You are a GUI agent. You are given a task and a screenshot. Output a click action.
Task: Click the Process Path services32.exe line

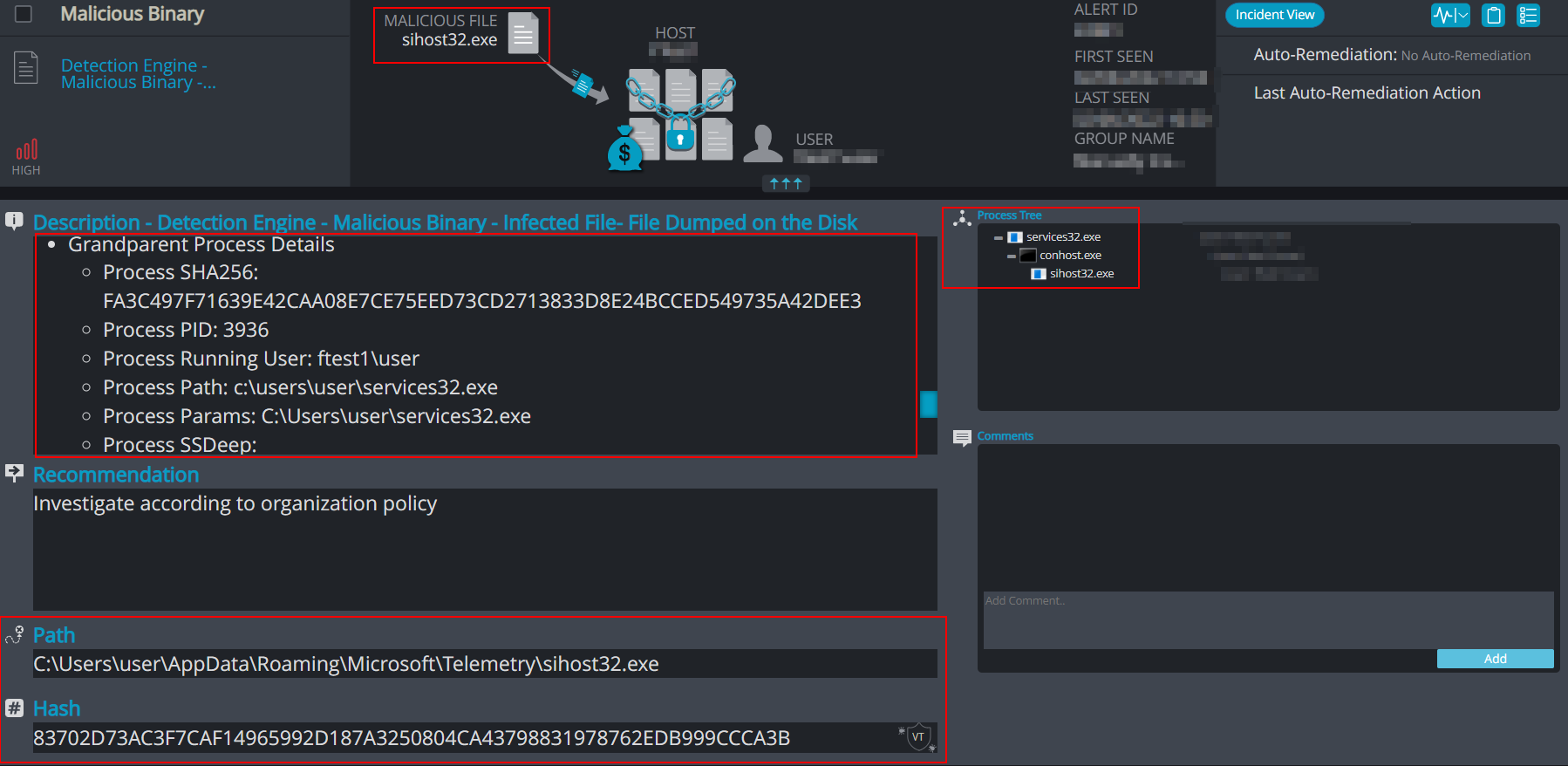pos(300,387)
